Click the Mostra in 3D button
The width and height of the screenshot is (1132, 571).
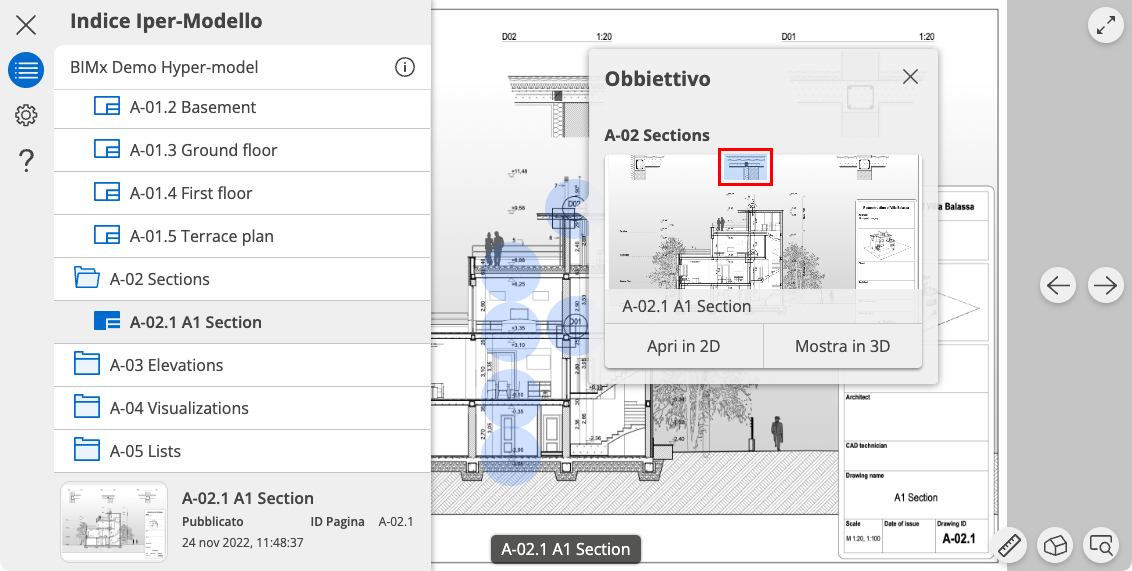click(842, 347)
